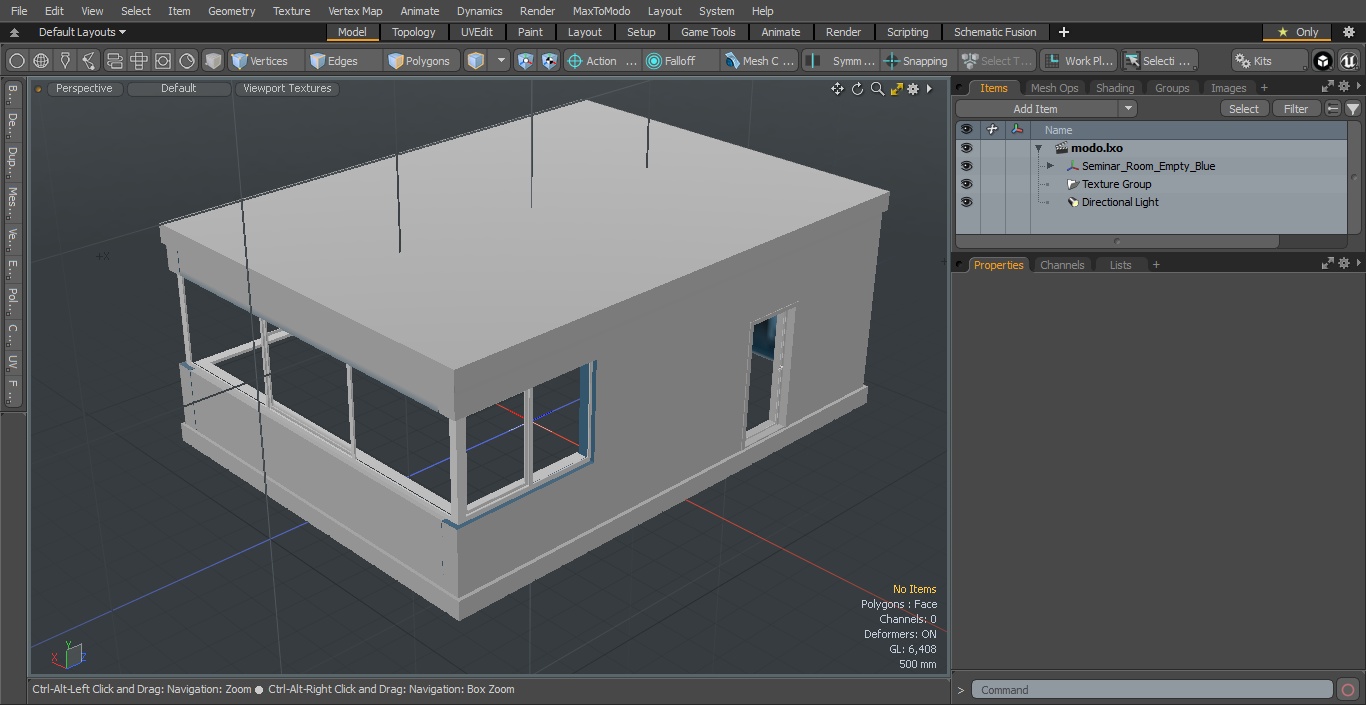This screenshot has height=705, width=1366.
Task: Click the square with circle icon
Action: coord(163,61)
